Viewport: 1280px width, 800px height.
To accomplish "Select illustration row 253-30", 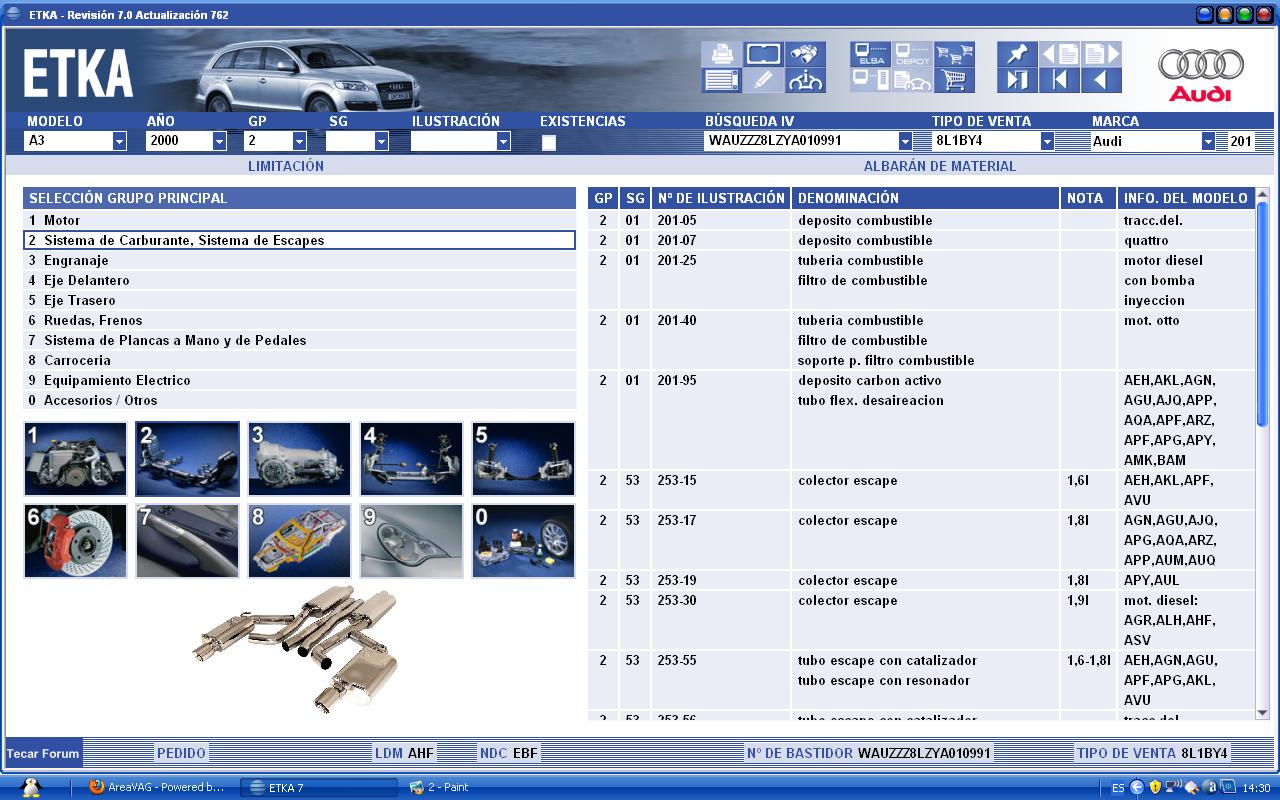I will click(921, 620).
